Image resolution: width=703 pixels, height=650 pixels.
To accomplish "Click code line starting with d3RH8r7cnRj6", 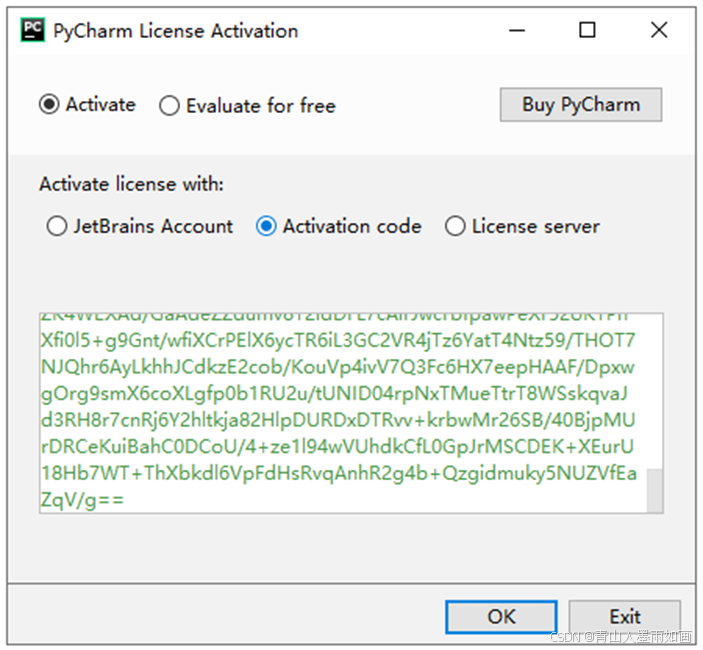I will (338, 420).
